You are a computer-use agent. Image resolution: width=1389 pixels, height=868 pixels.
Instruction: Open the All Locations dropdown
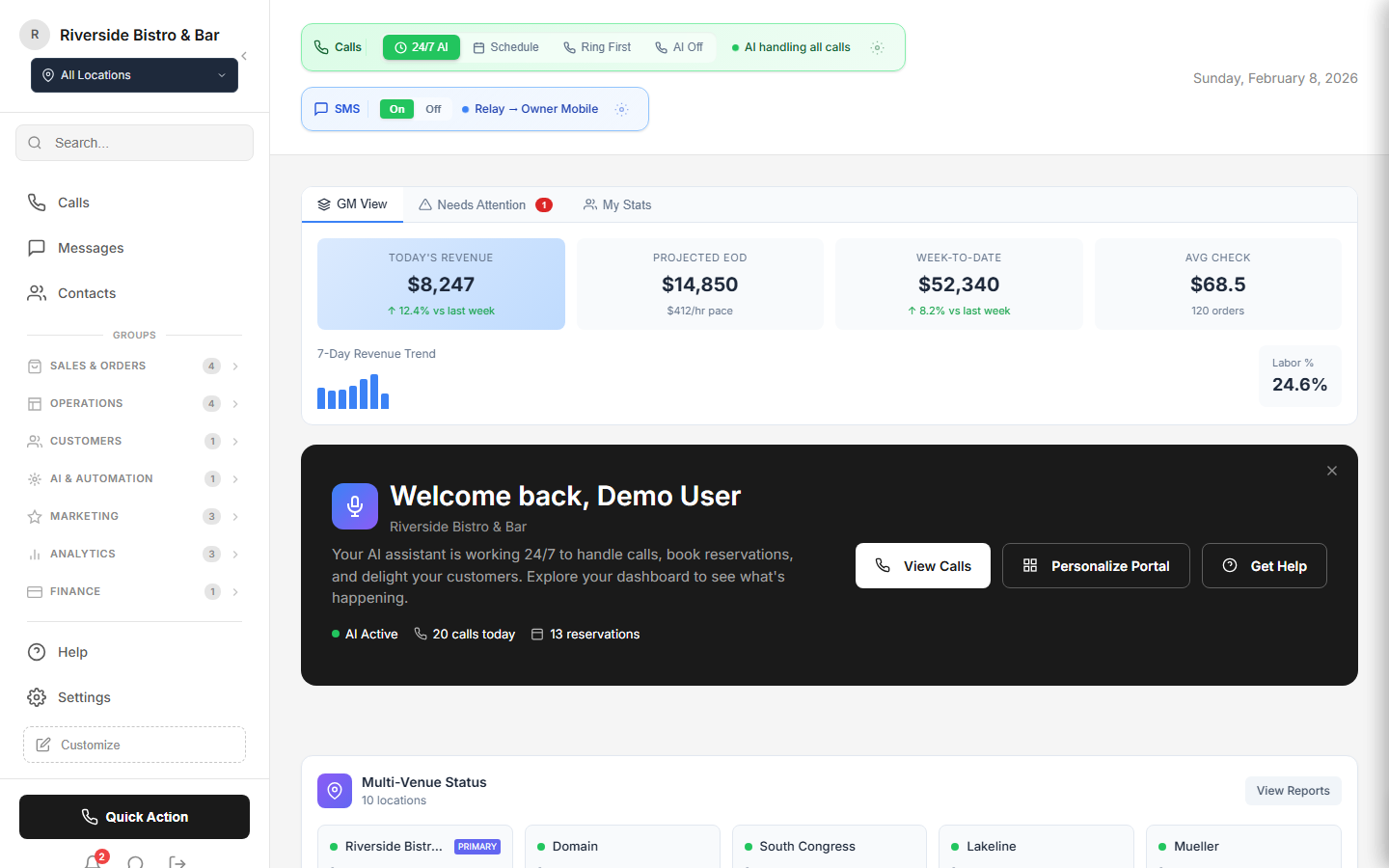pyautogui.click(x=133, y=74)
